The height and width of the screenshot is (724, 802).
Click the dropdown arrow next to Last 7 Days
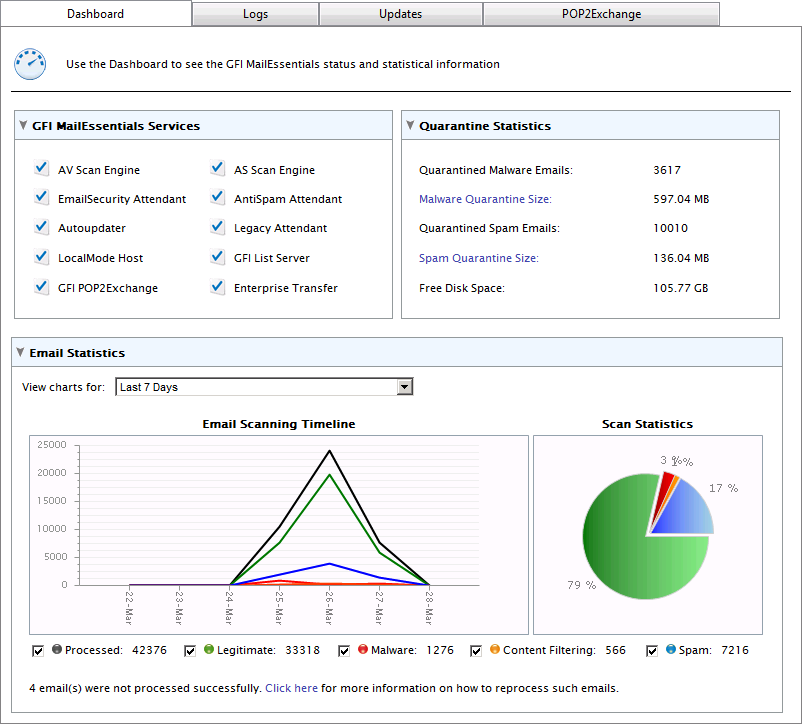click(405, 387)
